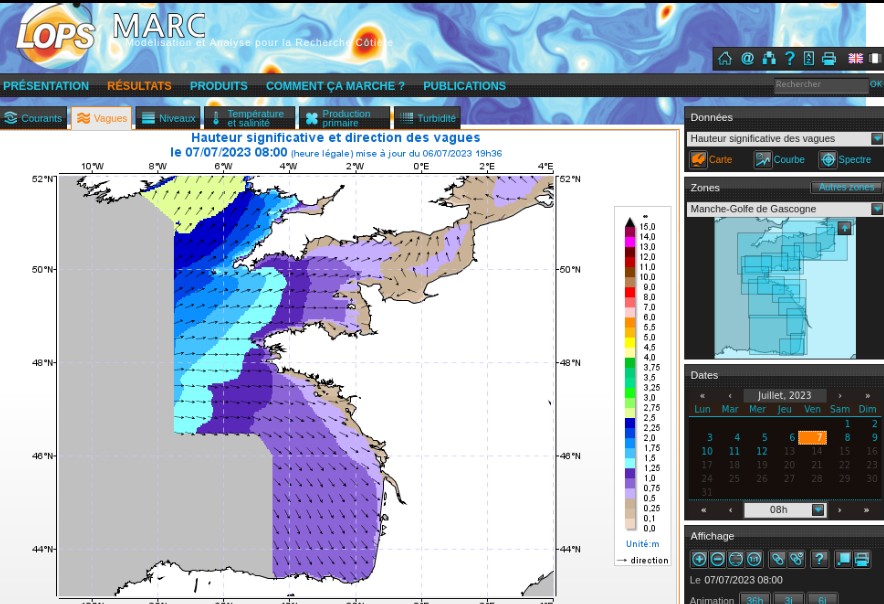884x604 pixels.
Task: Go to previous month in calendar
Action: click(730, 396)
